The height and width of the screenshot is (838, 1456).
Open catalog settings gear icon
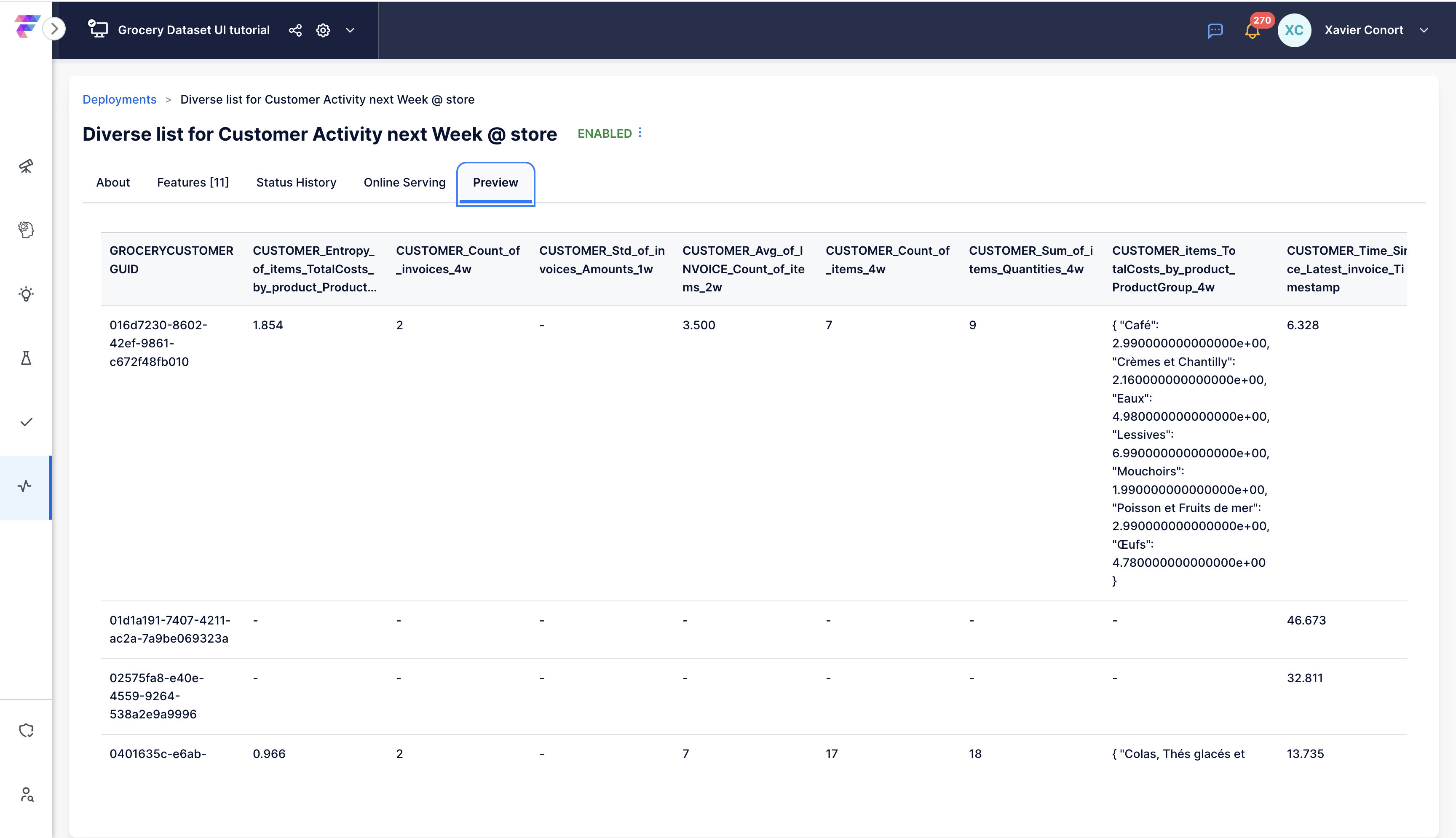point(323,30)
